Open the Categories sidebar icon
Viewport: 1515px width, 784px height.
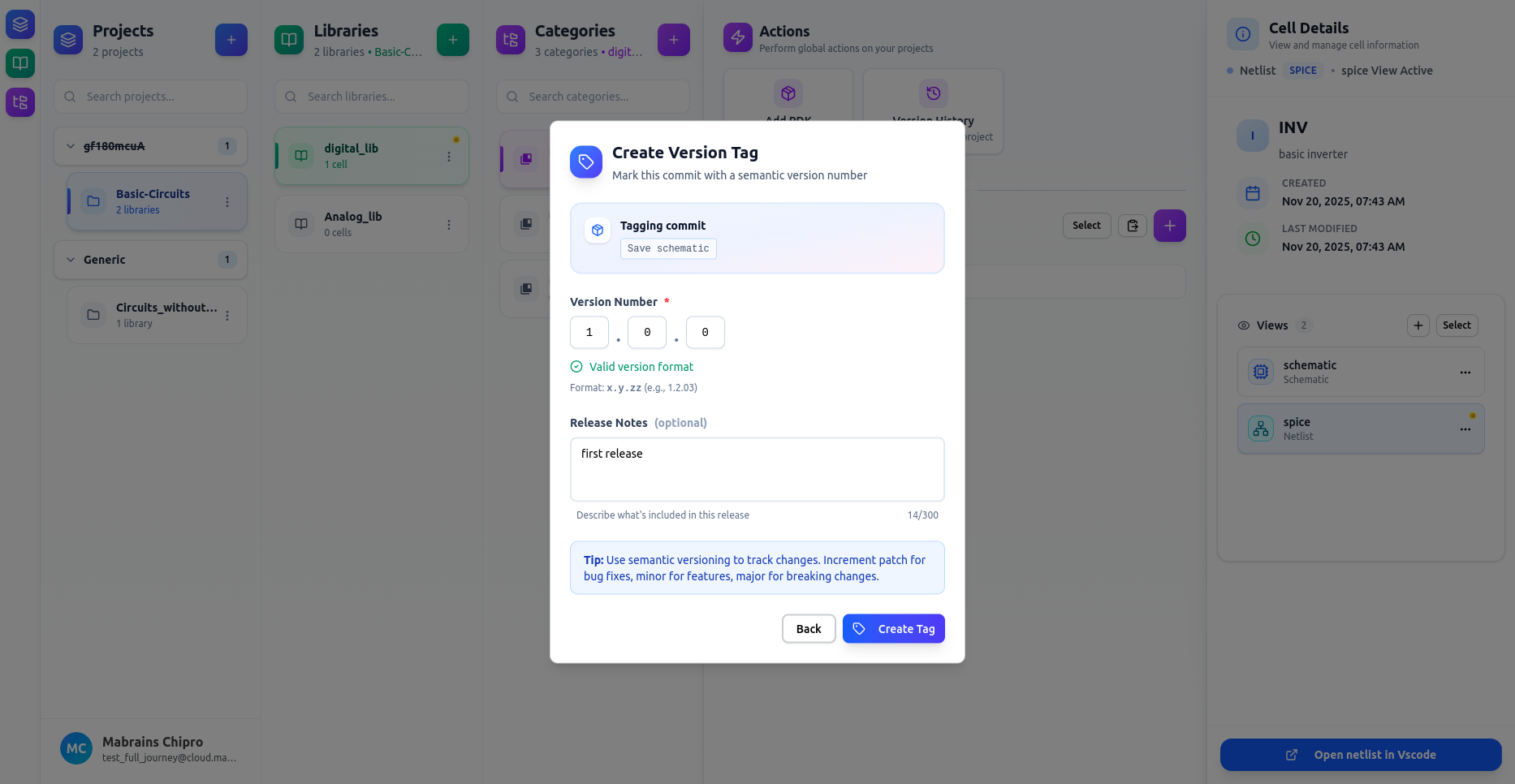point(20,102)
